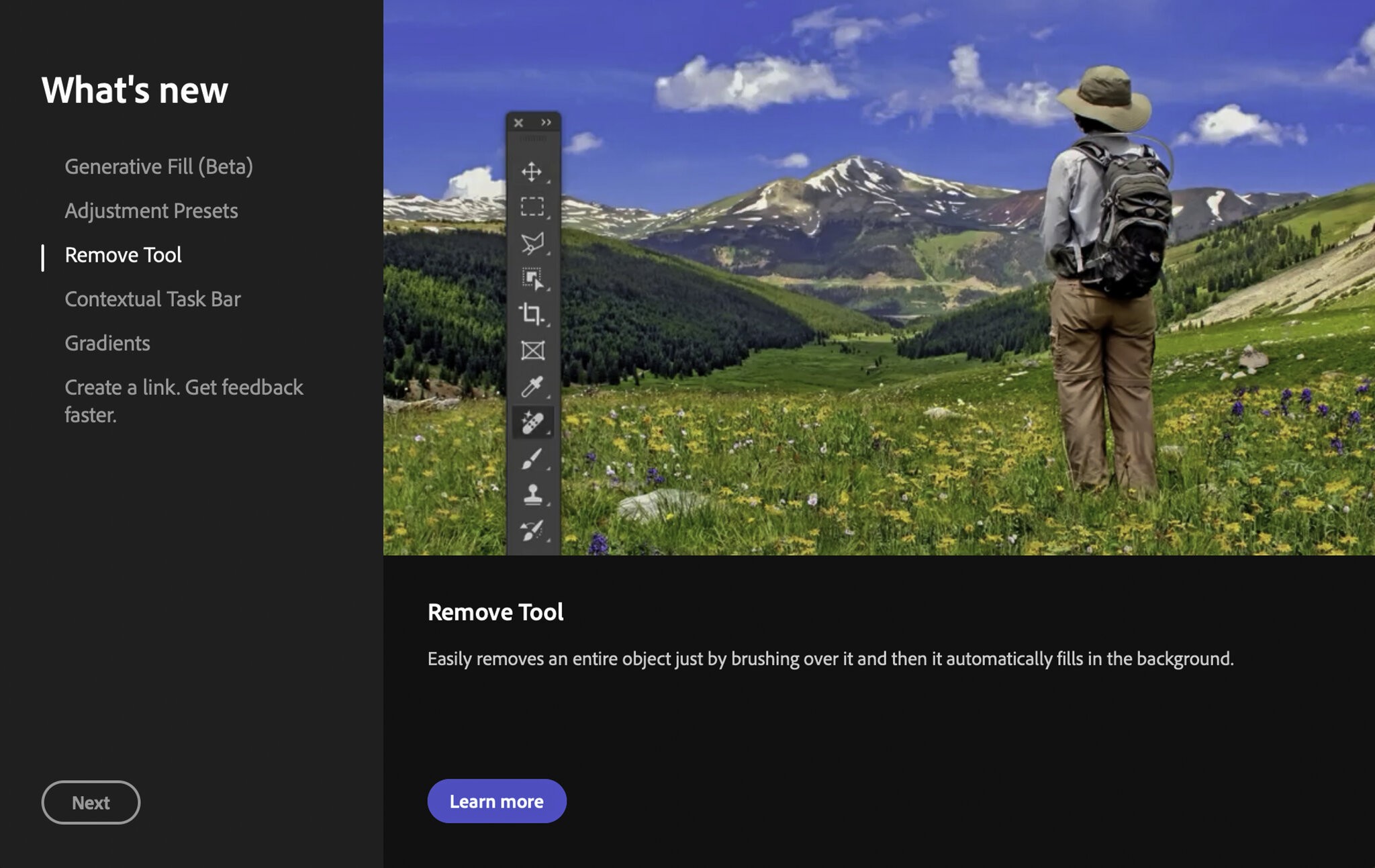1375x868 pixels.
Task: Select the Brush tool
Action: pos(532,459)
